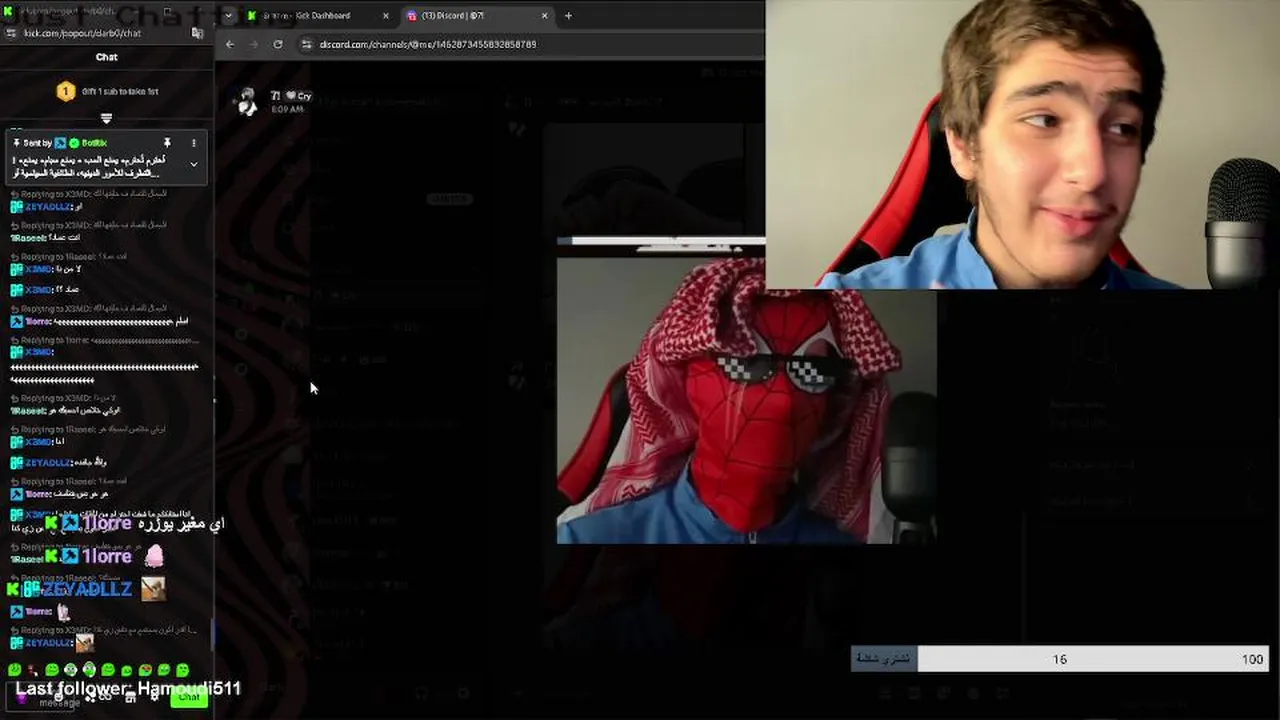Open the pinned message three-dot menu

tap(194, 143)
